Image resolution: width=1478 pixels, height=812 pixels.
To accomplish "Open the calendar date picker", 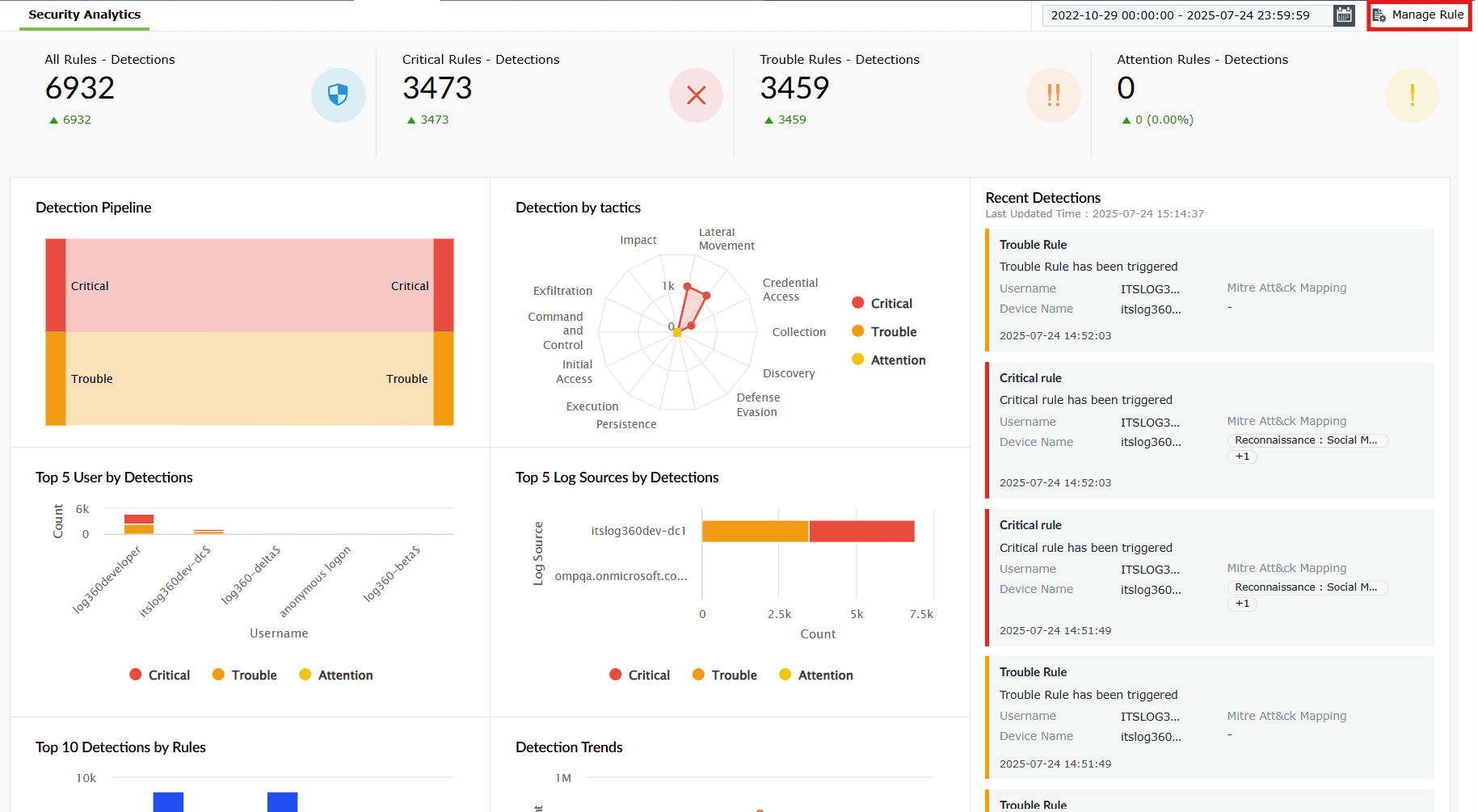I will coord(1343,15).
